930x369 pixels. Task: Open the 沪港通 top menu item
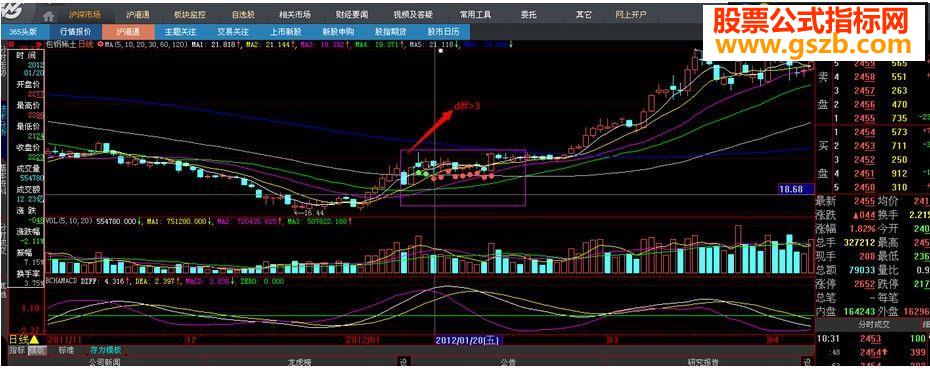pos(138,14)
